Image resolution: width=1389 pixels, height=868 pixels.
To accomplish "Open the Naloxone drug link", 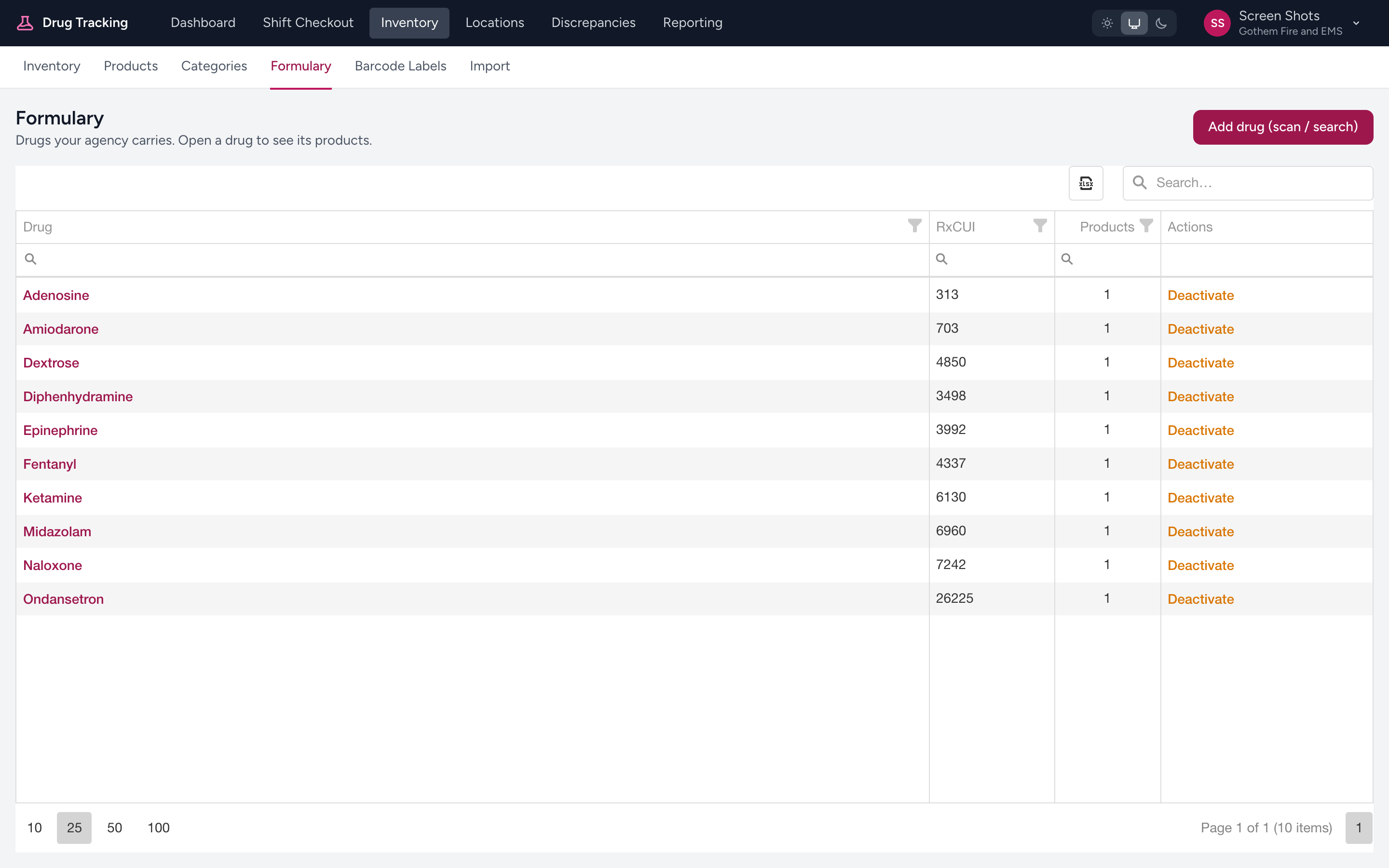I will click(x=53, y=566).
